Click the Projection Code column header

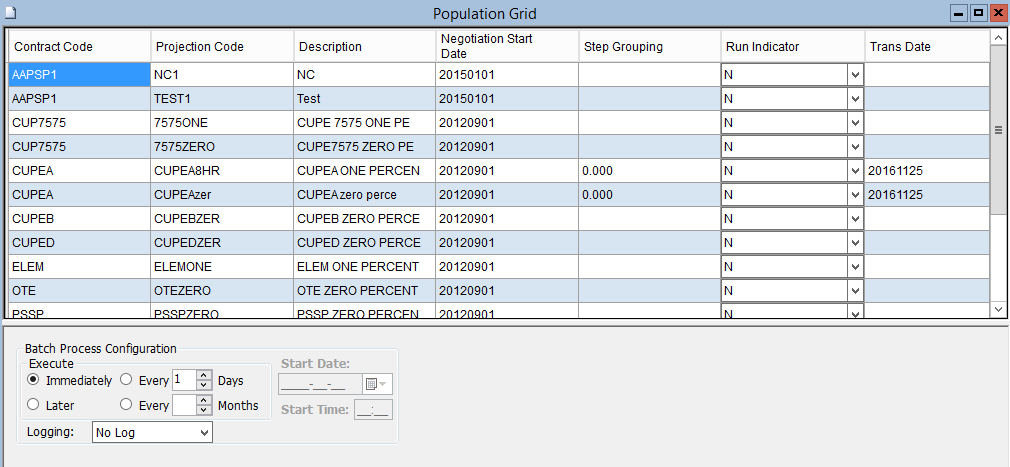point(222,47)
